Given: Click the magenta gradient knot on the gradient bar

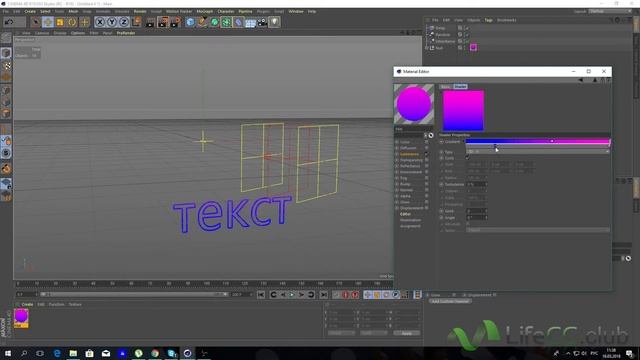Looking at the screenshot, I should (552, 141).
